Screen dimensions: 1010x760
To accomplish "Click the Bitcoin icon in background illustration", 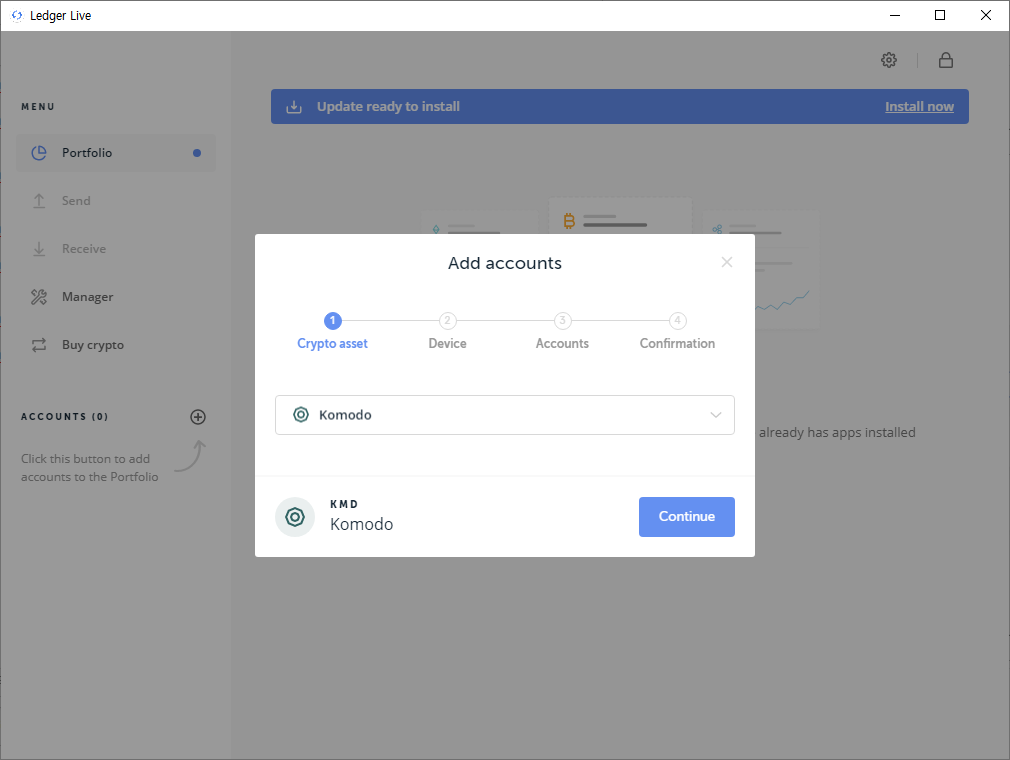I will click(x=569, y=222).
